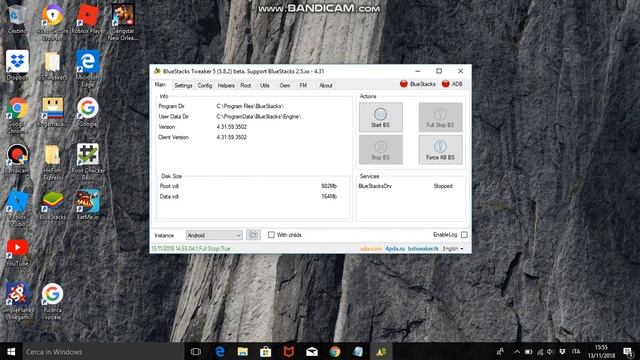The width and height of the screenshot is (640, 360).
Task: Open the Cestino recycle bin desktop icon
Action: pos(17,19)
